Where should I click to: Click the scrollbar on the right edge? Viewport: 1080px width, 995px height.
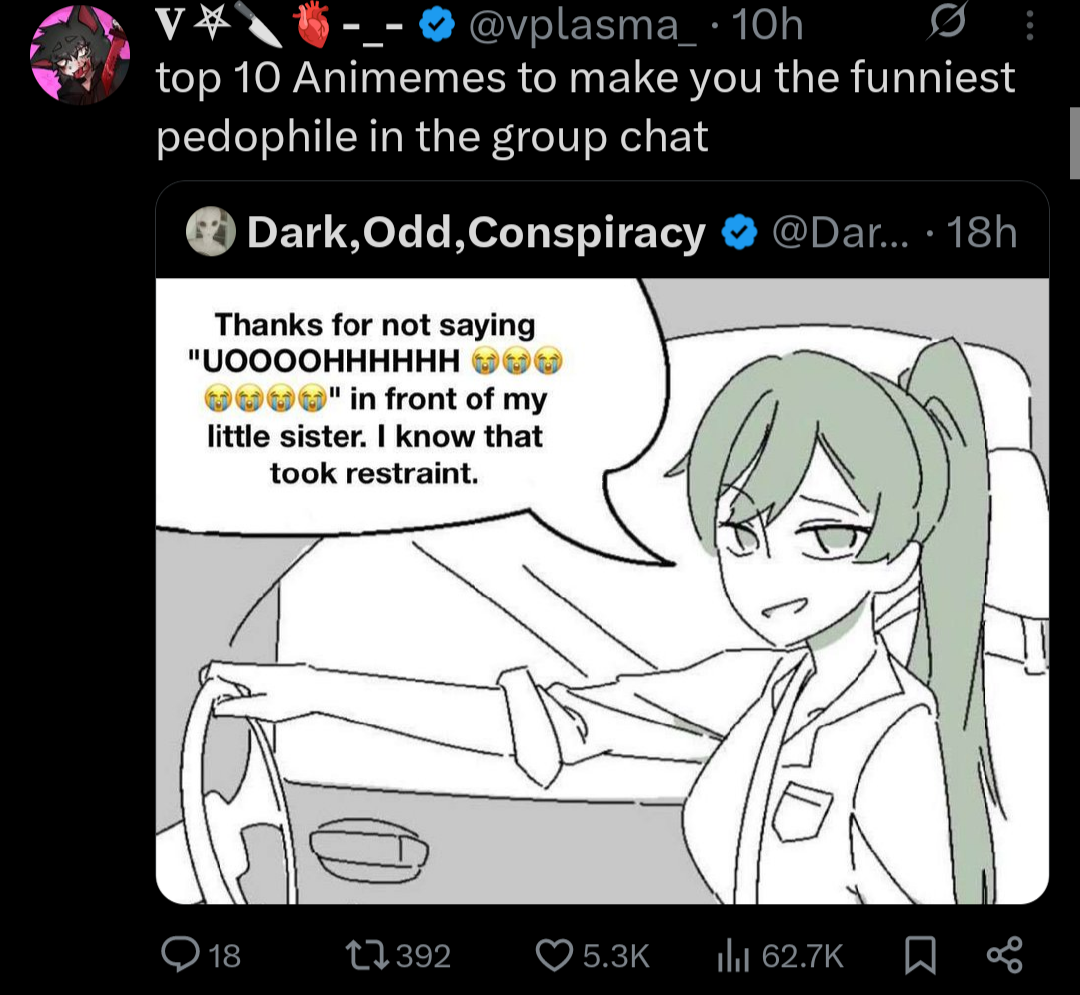(1074, 143)
